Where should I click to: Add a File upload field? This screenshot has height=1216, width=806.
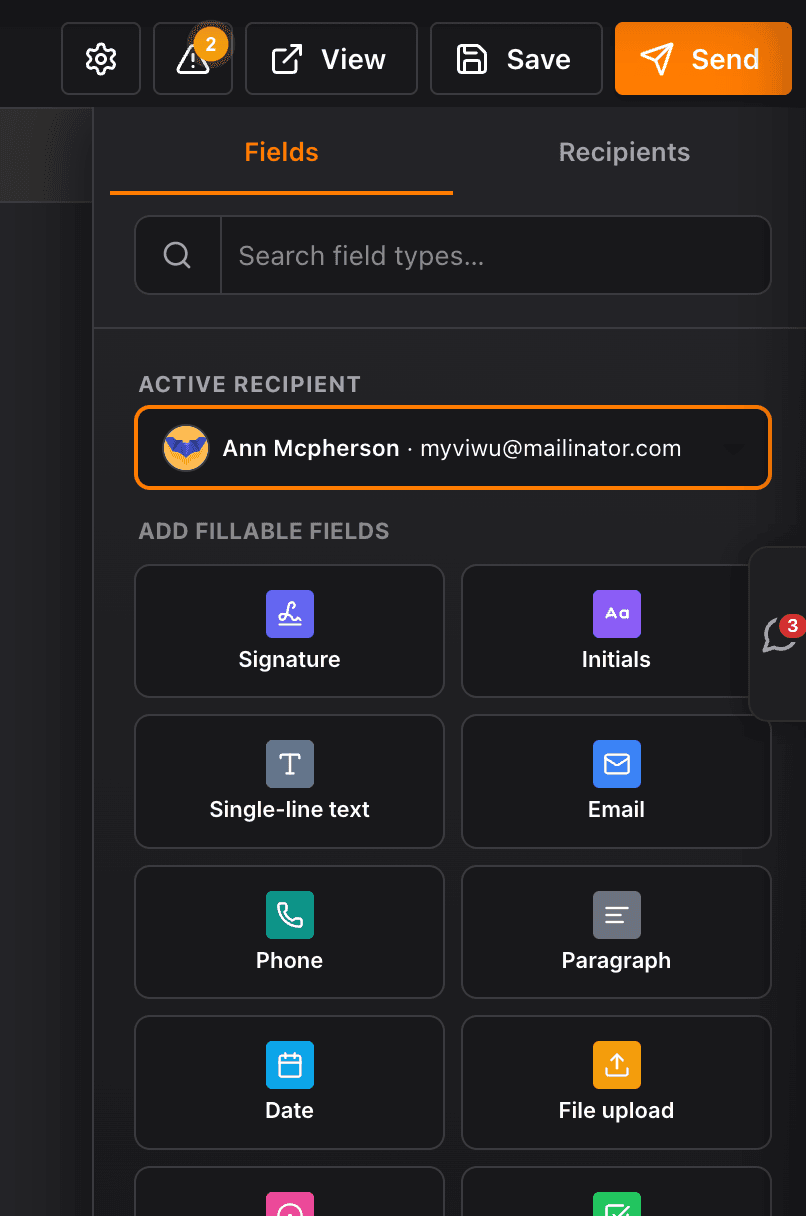pyautogui.click(x=616, y=1082)
